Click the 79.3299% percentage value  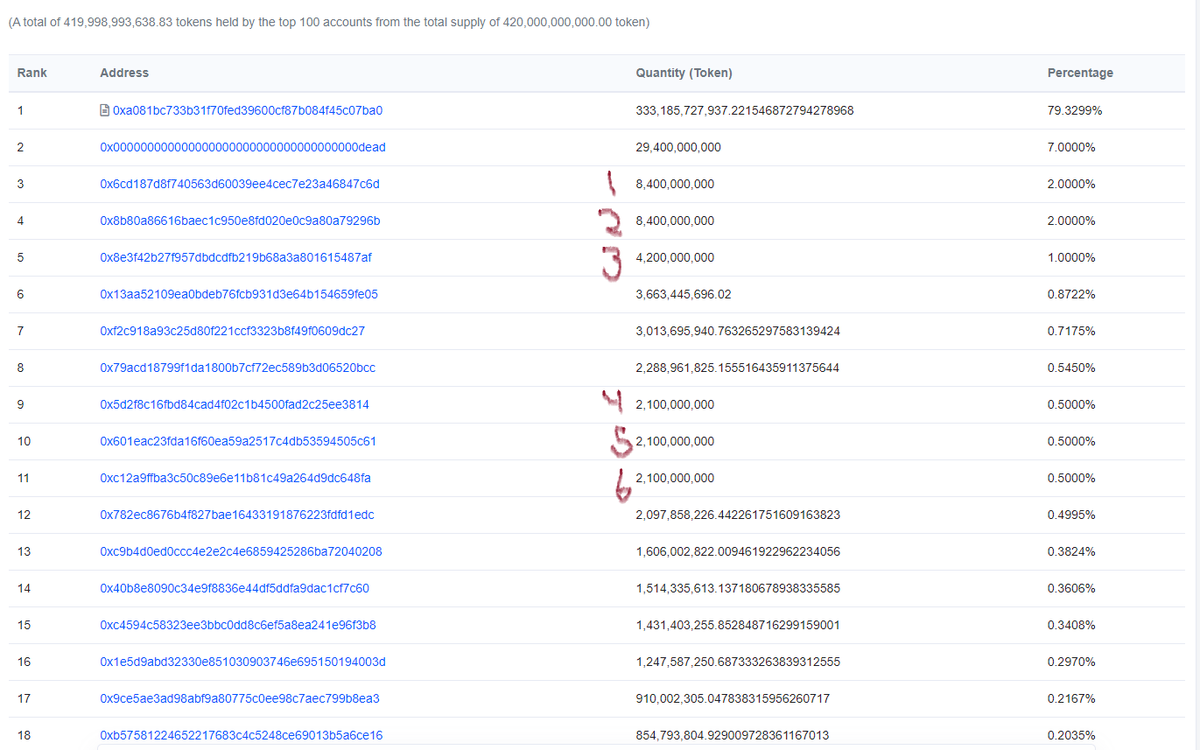point(1075,110)
